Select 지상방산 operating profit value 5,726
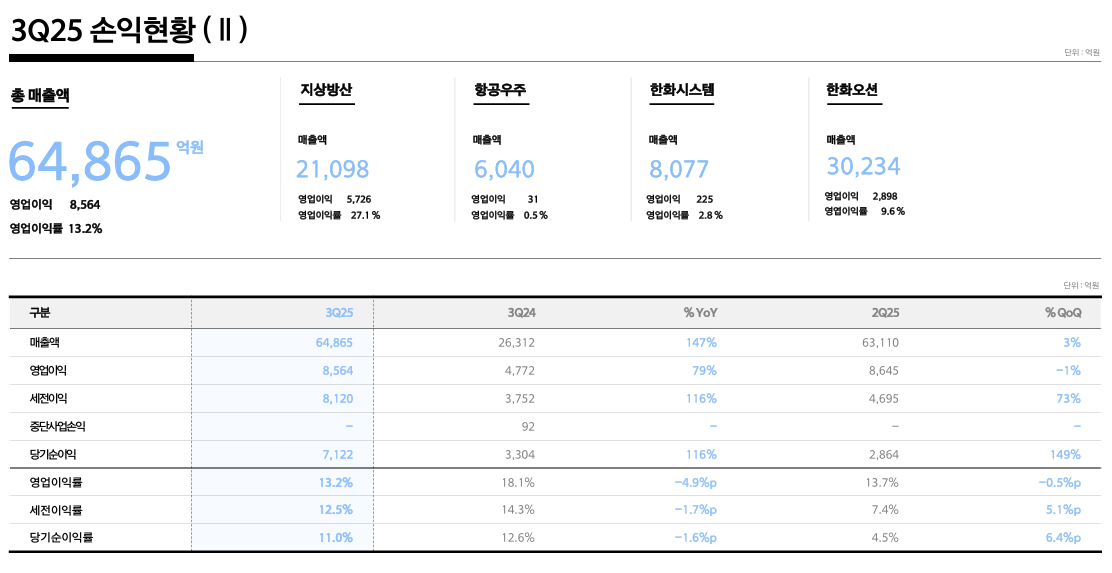 359,199
